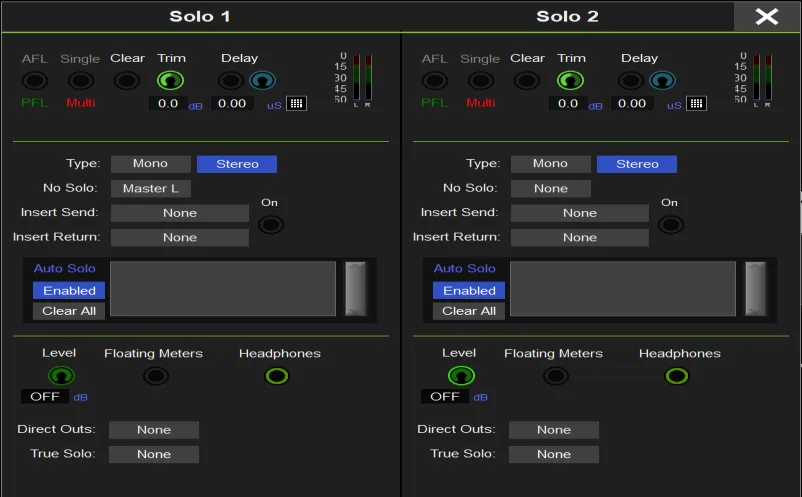
Task: Open Insert Send selector in Solo 1
Action: pos(180,213)
